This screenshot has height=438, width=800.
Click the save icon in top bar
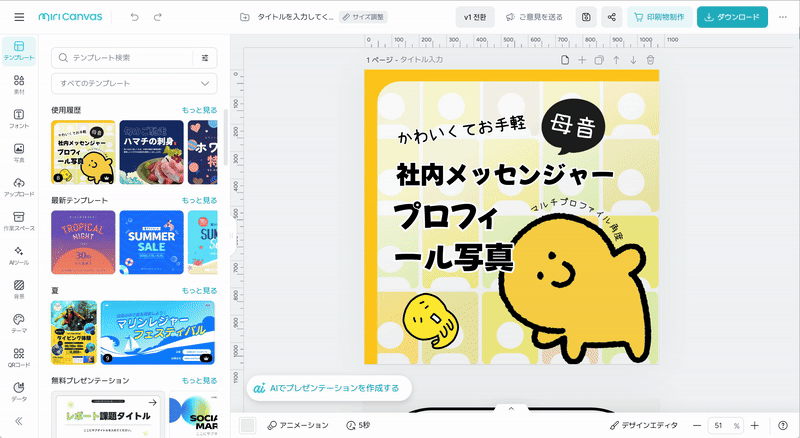point(585,17)
